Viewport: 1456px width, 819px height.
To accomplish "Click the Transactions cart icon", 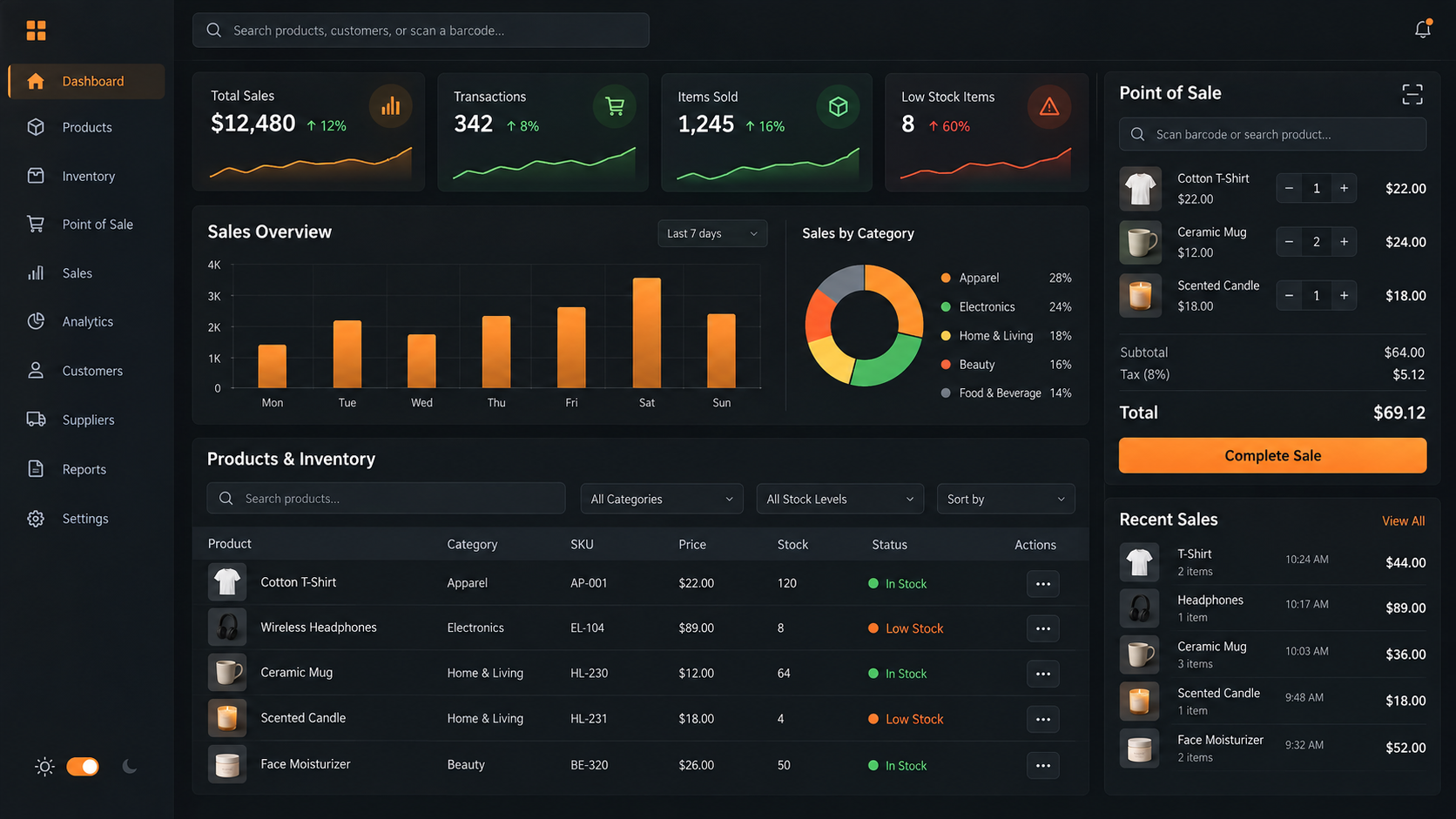I will 615,106.
